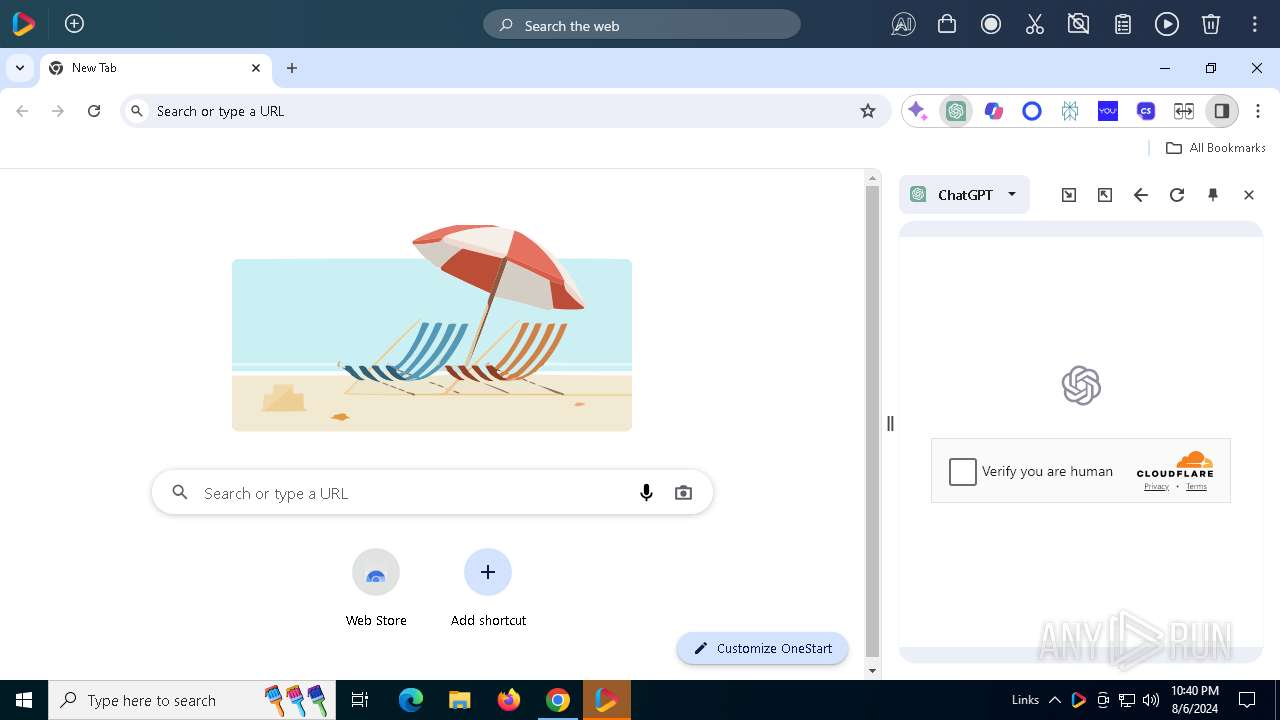Click the plus circle icon beside OneStart logo
Screen dimensions: 1280x720
click(x=74, y=24)
